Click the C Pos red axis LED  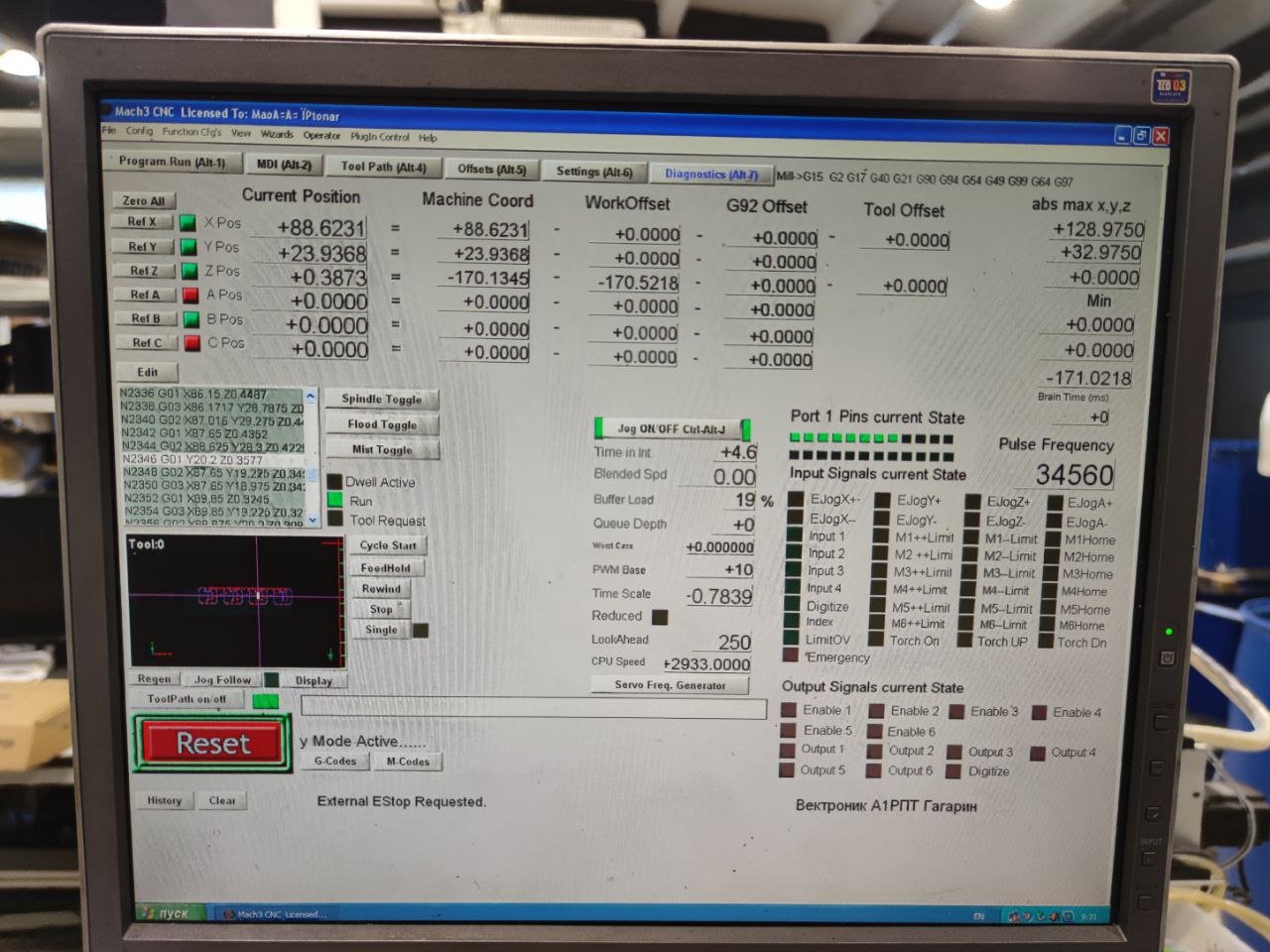pos(191,342)
